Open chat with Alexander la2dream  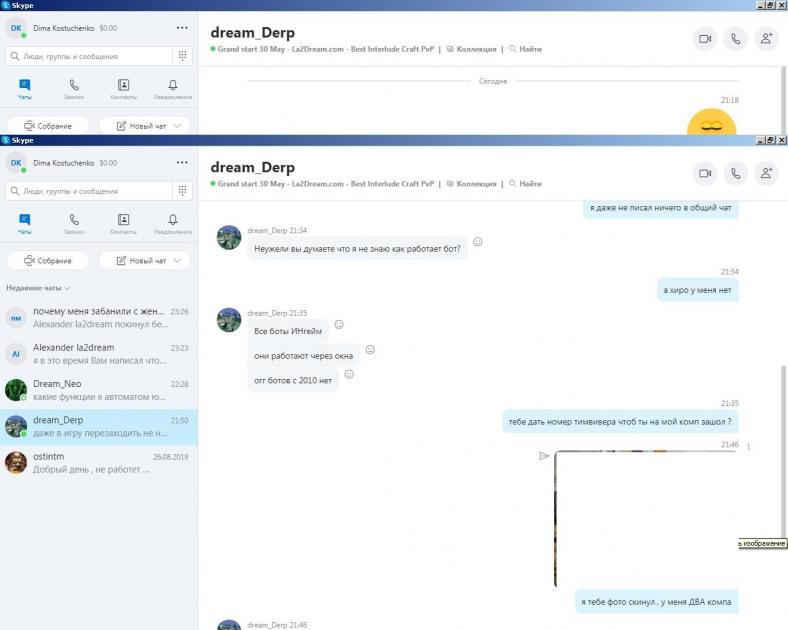[98, 353]
